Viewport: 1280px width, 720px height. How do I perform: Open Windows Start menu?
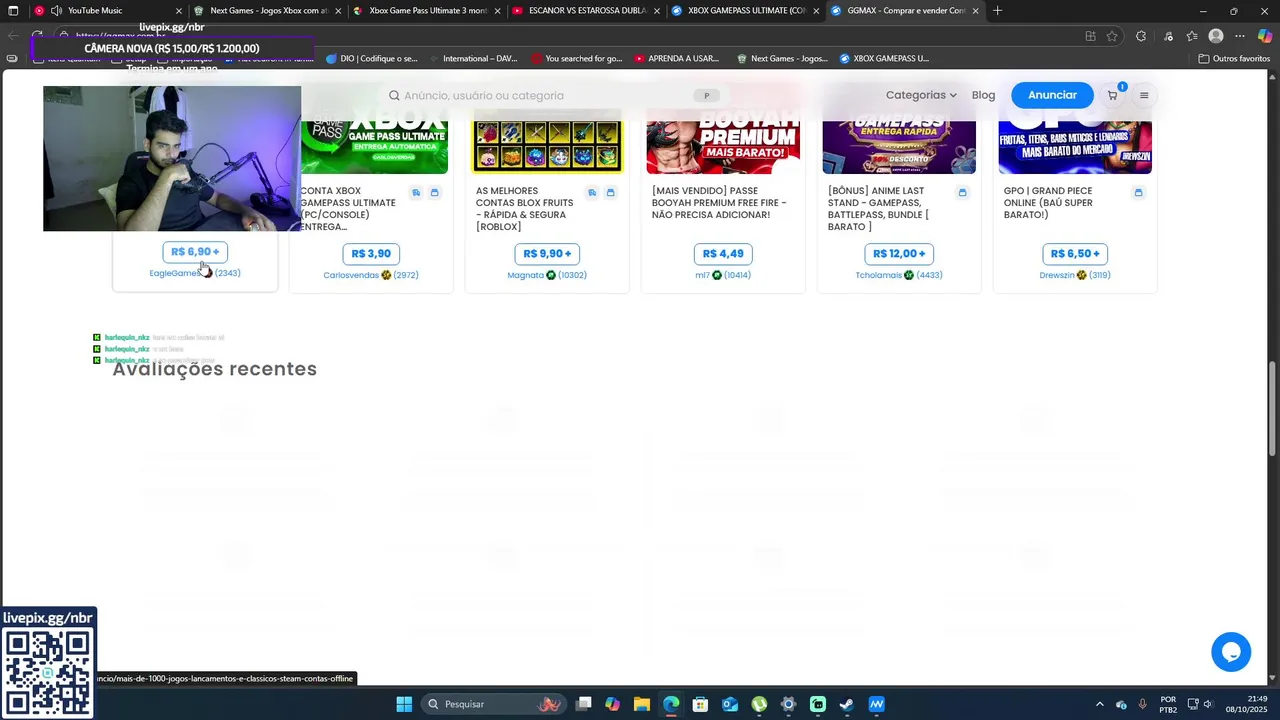[404, 704]
